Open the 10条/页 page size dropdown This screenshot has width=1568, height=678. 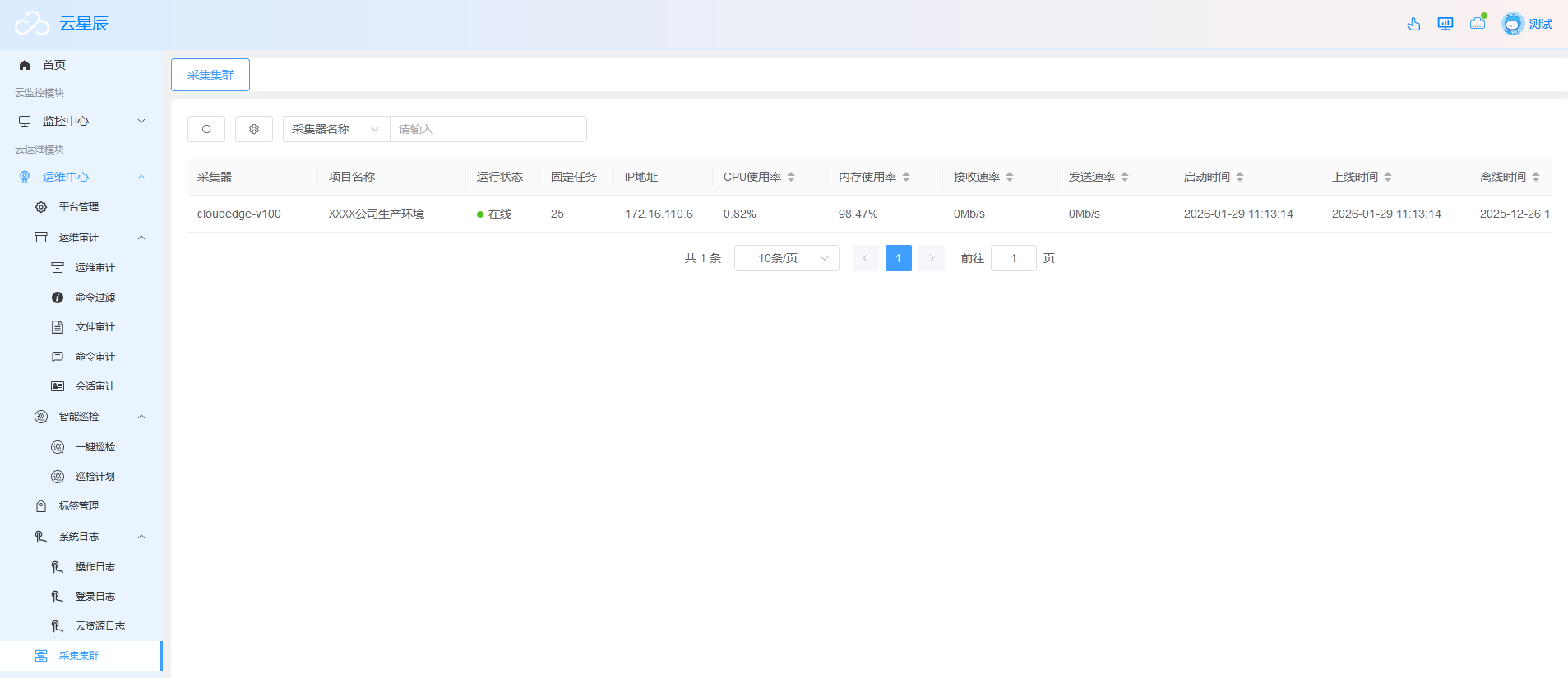[x=787, y=258]
